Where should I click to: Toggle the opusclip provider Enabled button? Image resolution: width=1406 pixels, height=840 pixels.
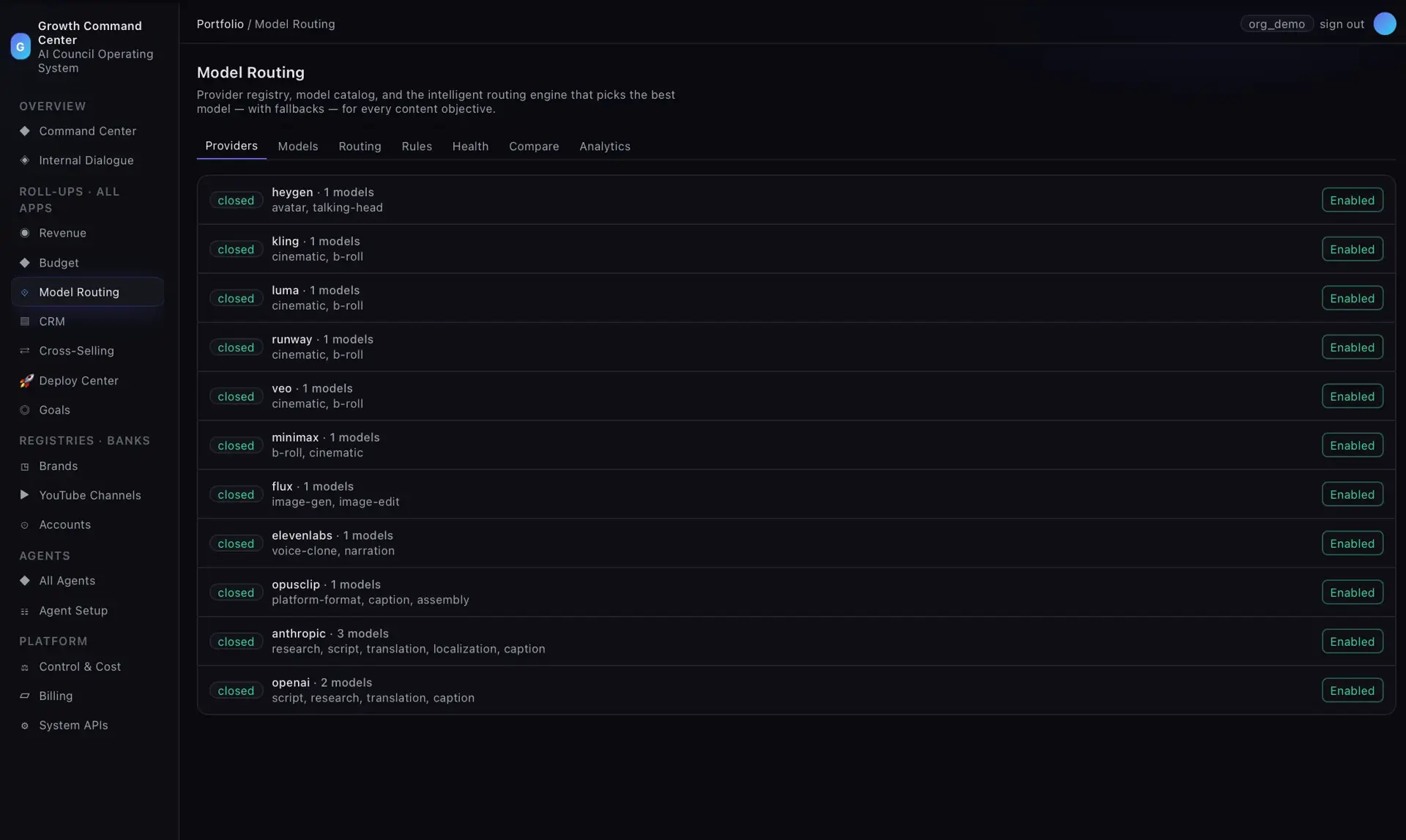click(1352, 592)
